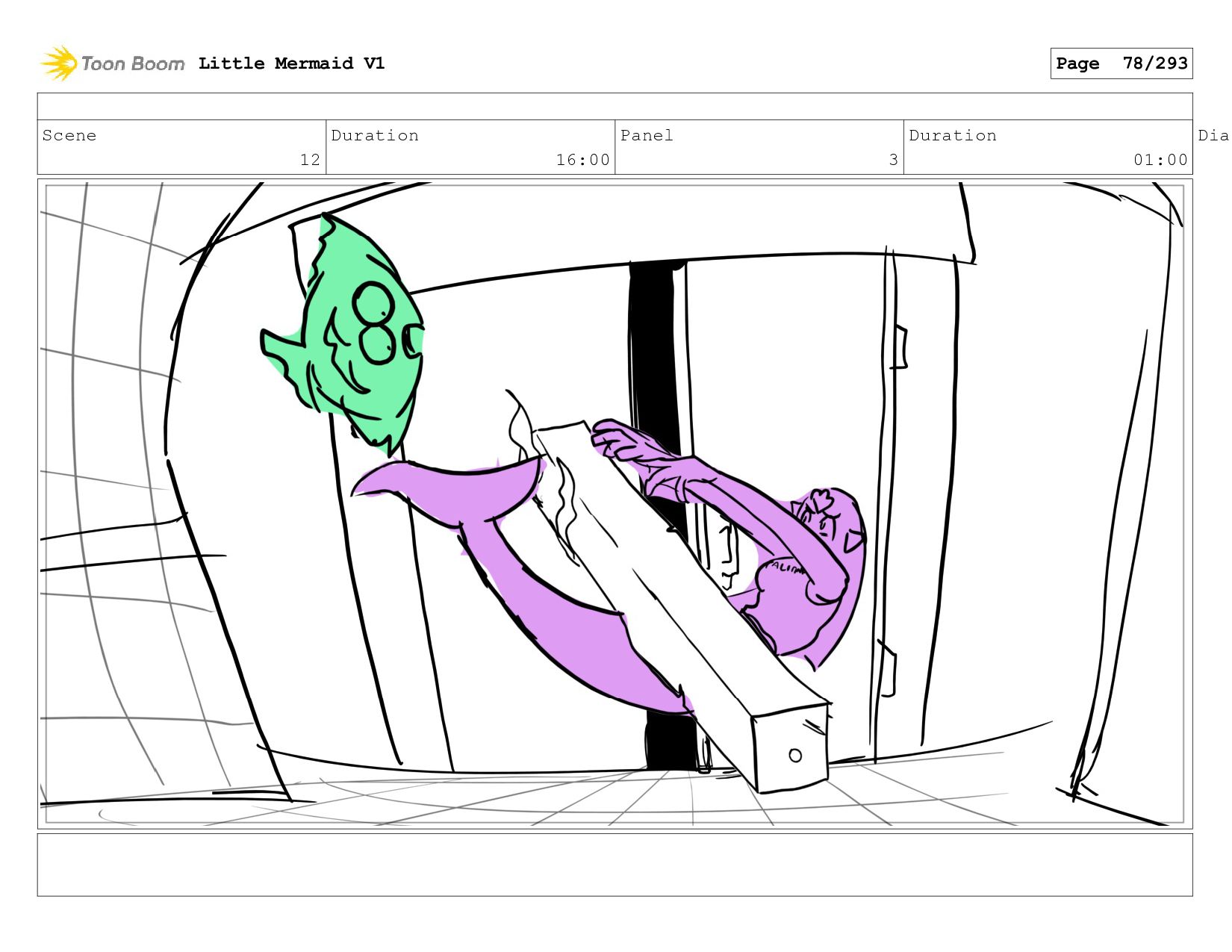Select the panel number '3'
Viewport: 1232px width, 952px height.
tap(893, 160)
